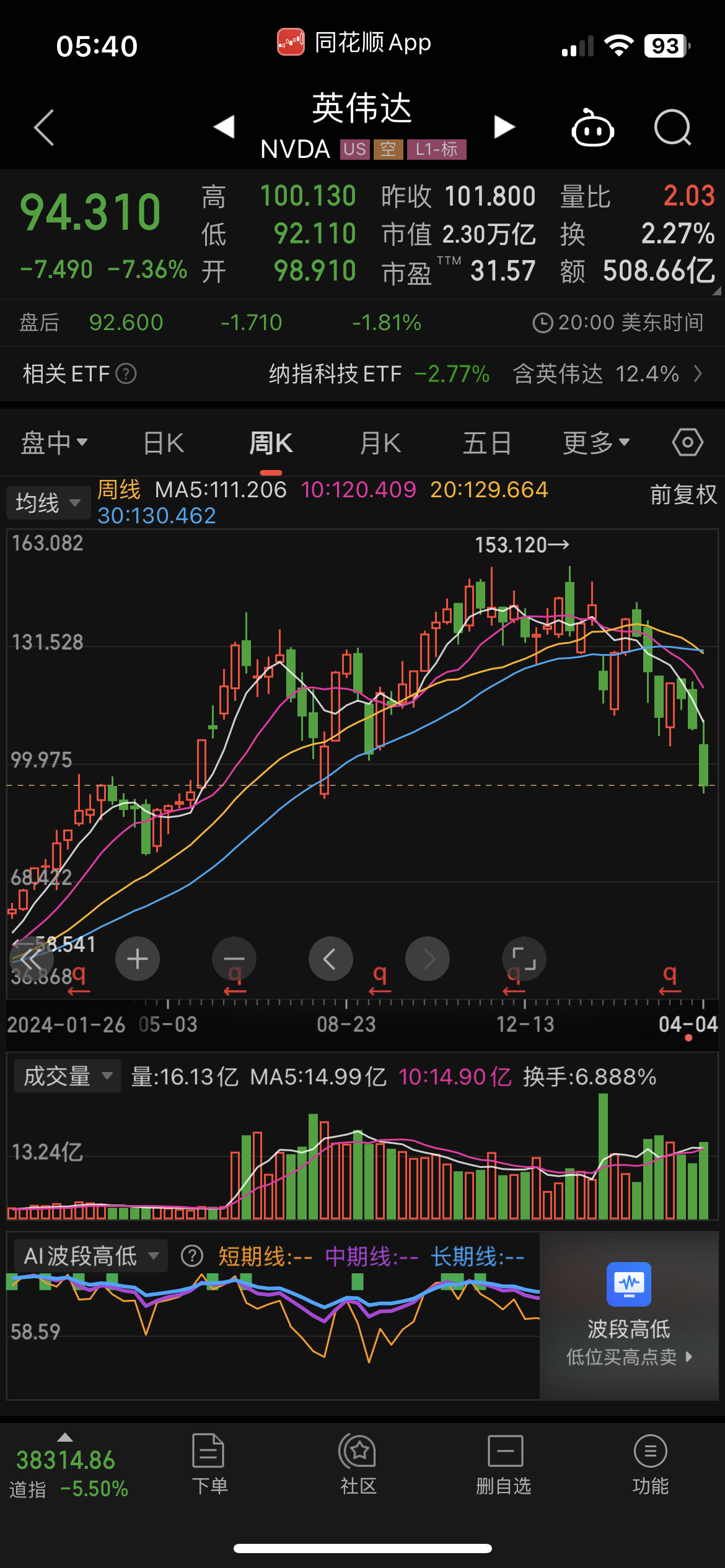Open 下单 order icon

(208, 1451)
